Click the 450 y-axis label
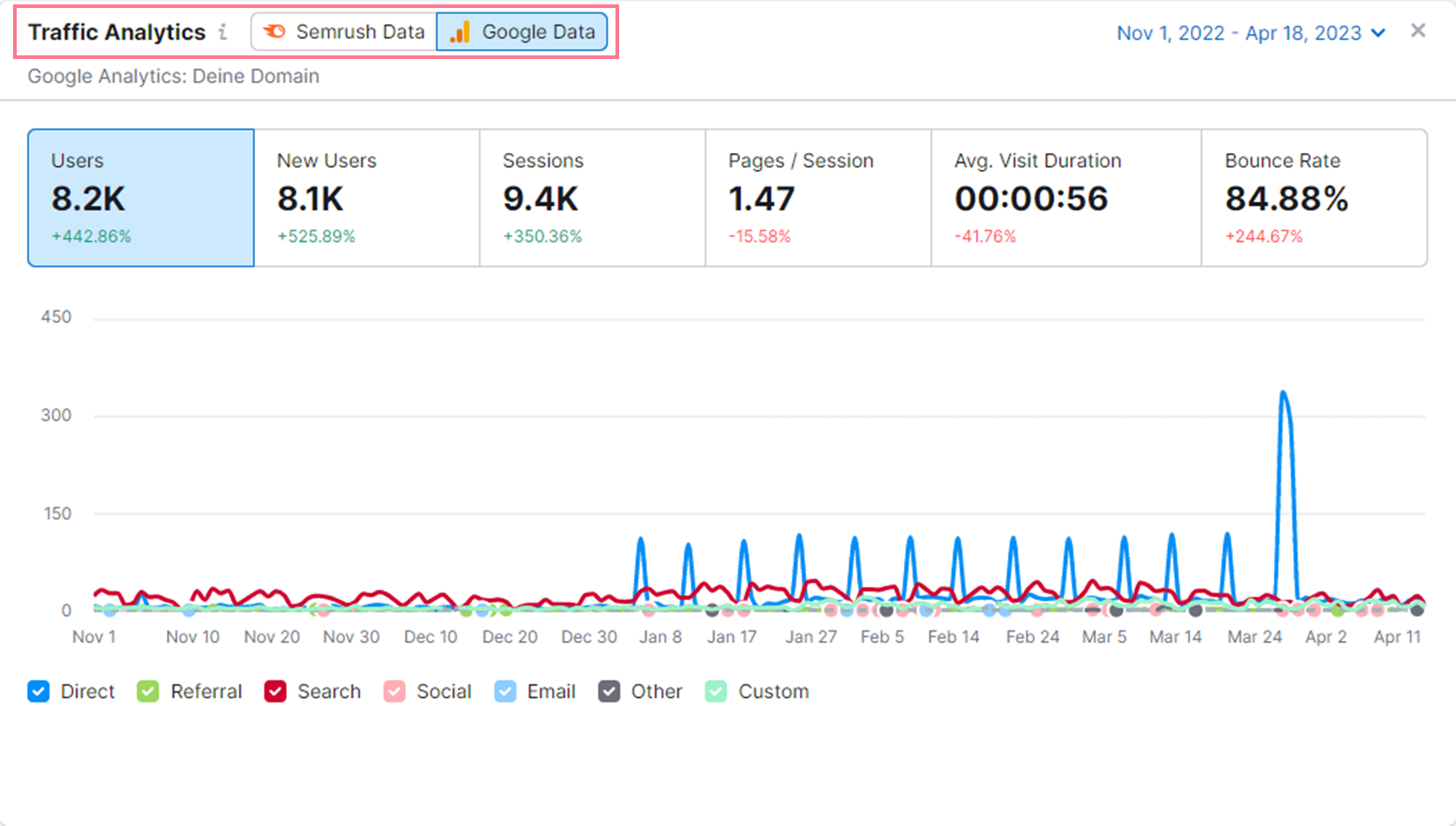The width and height of the screenshot is (1456, 826). pos(56,317)
